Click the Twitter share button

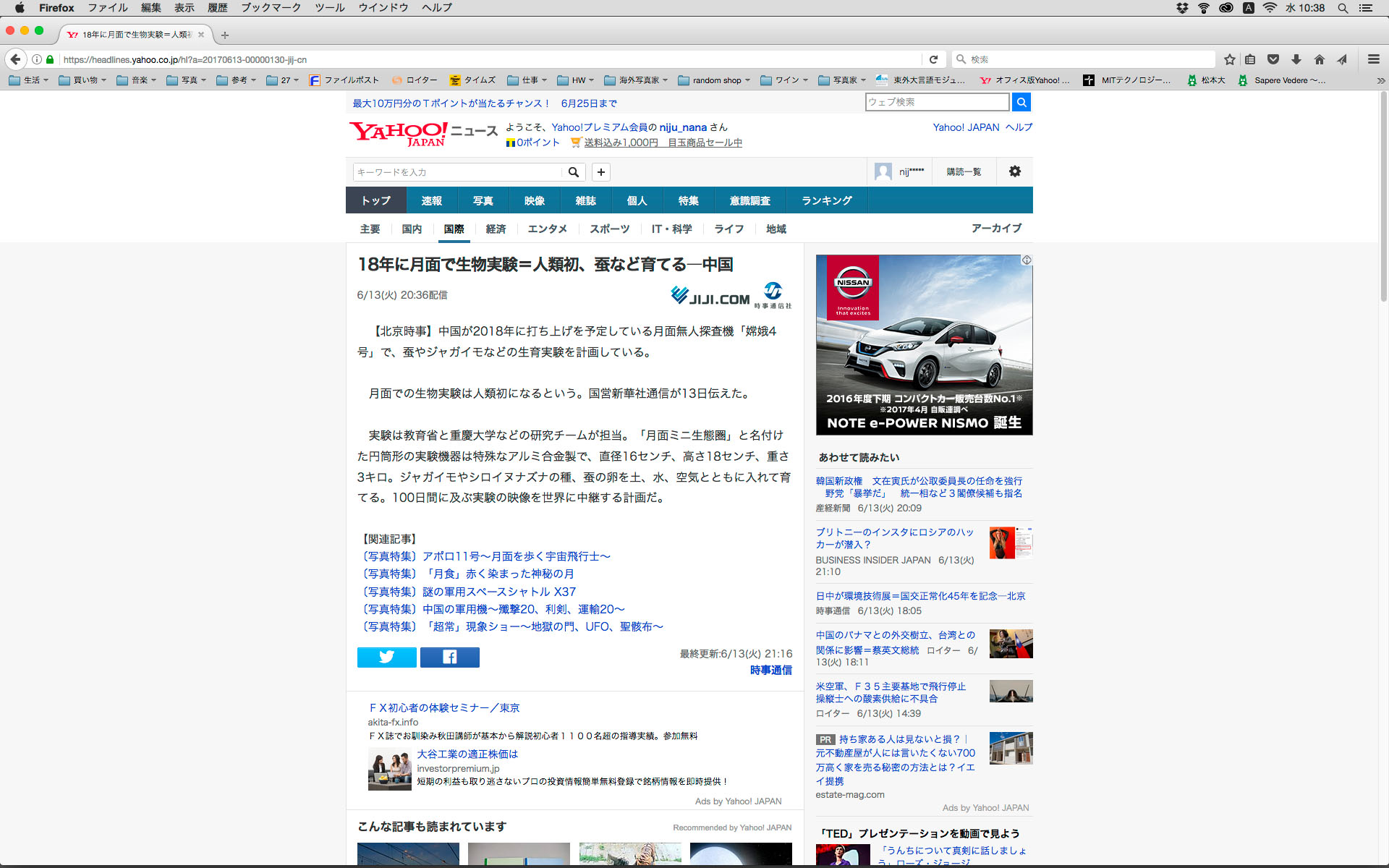(386, 657)
